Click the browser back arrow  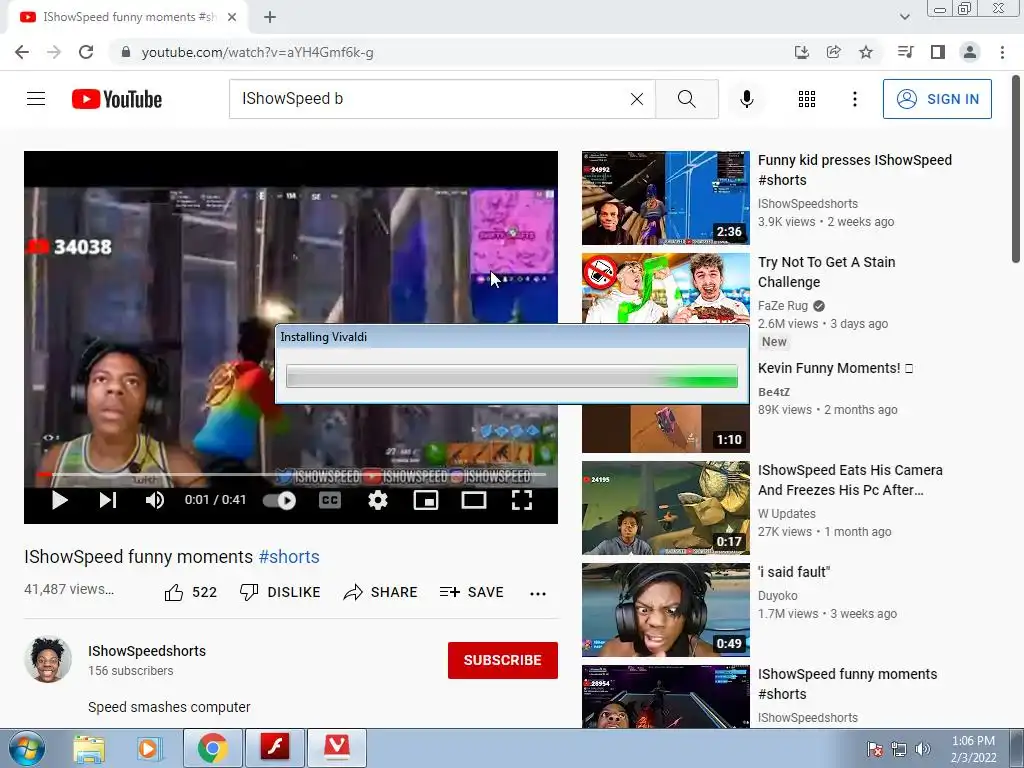[x=22, y=52]
